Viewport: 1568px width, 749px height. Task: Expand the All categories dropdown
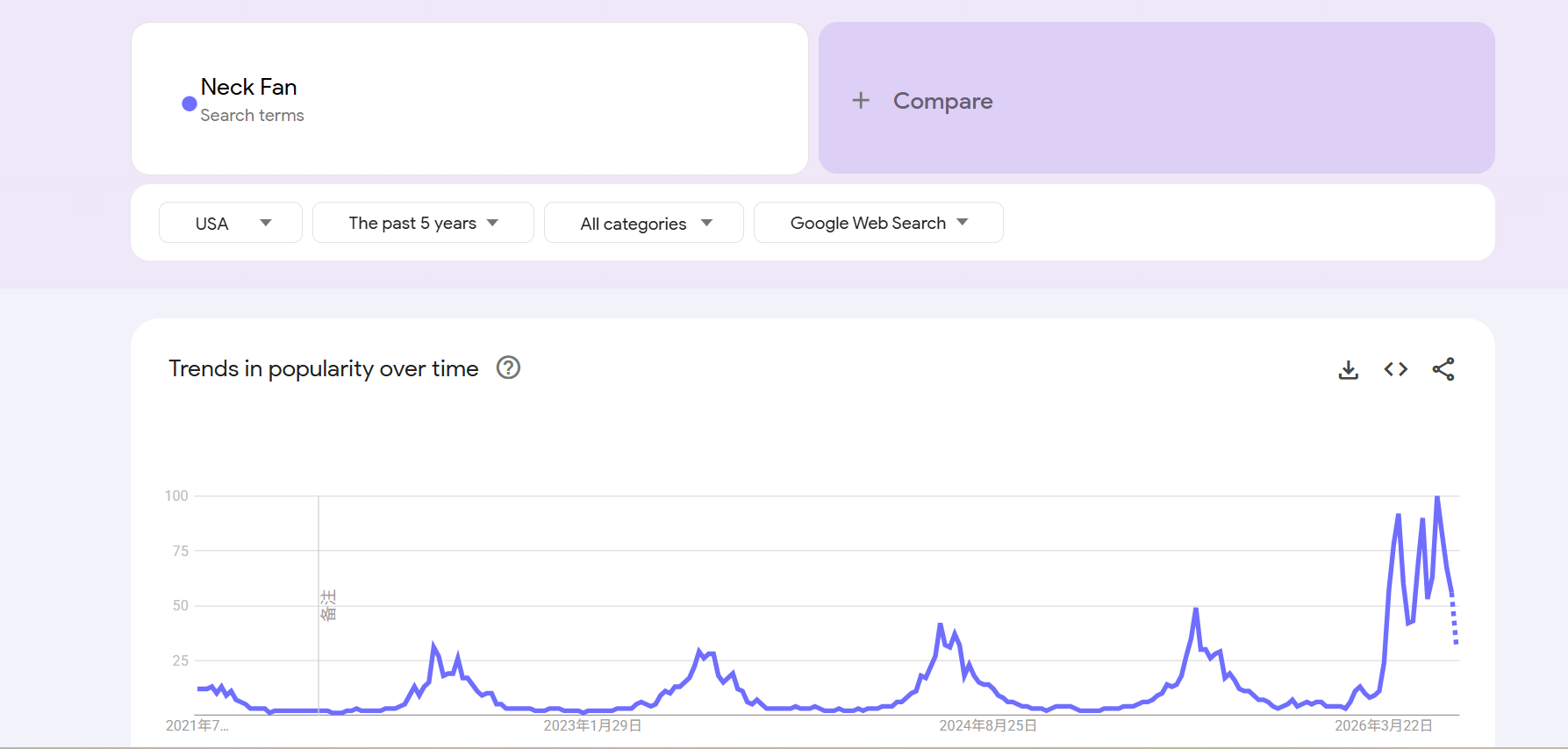pos(644,223)
